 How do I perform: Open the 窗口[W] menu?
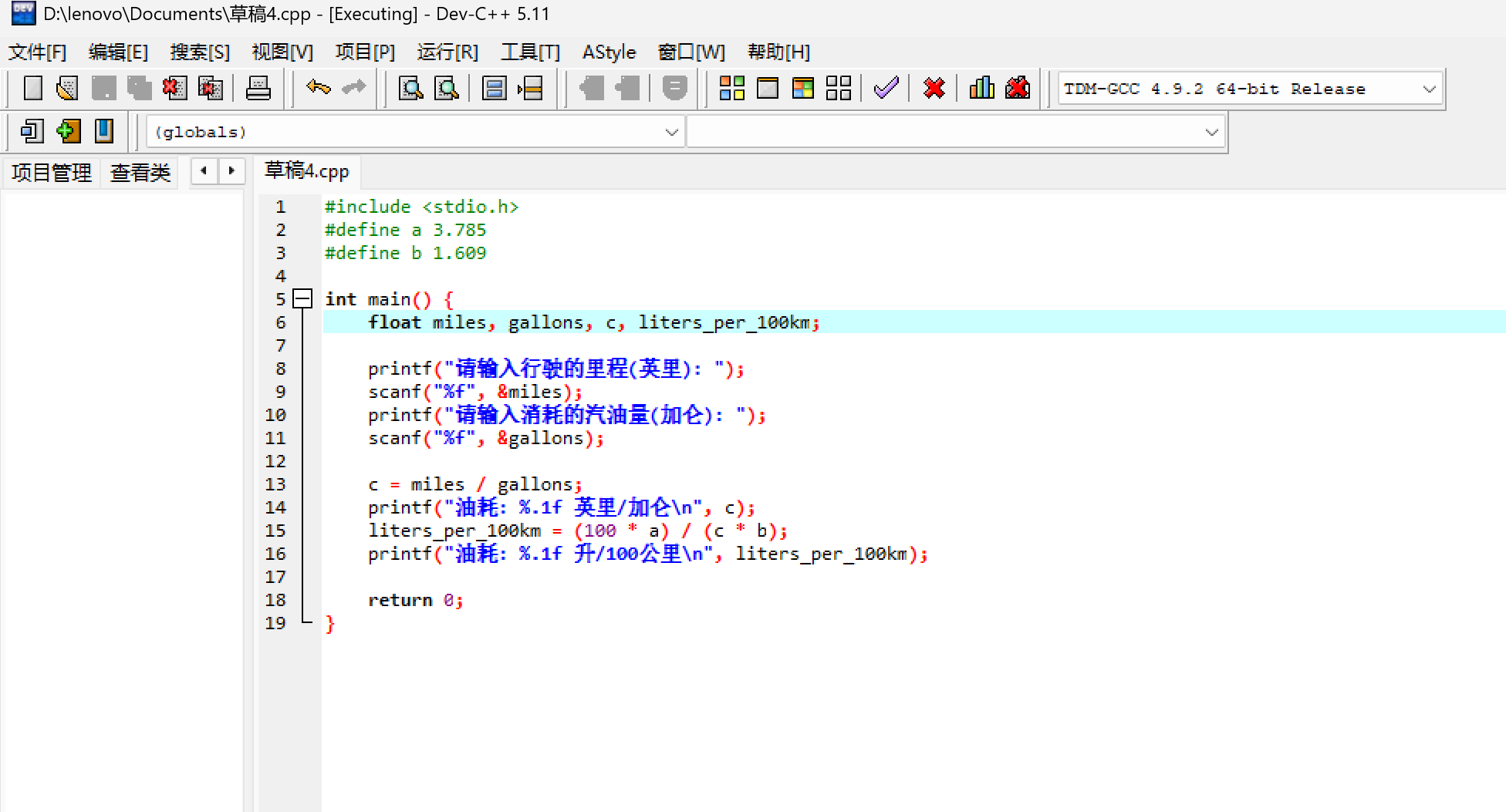point(692,52)
